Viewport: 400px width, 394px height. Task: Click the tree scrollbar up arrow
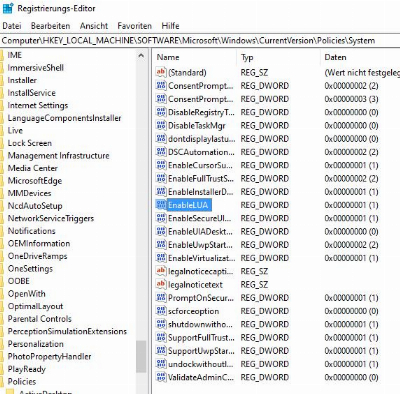coord(141,56)
